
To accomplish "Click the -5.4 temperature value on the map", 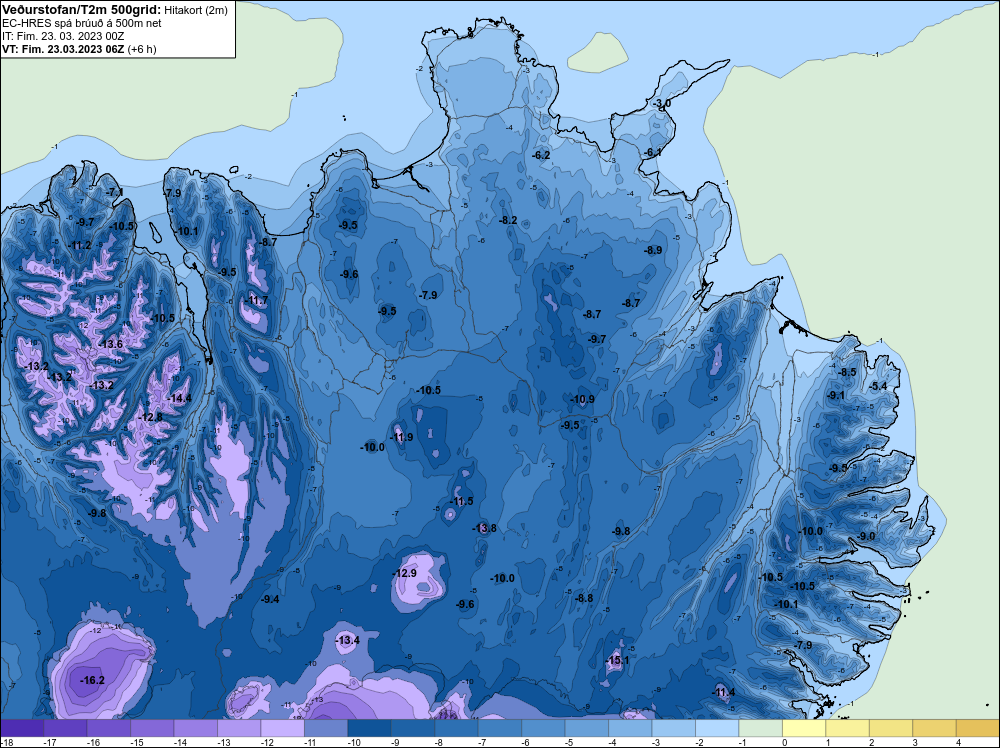I will (878, 386).
